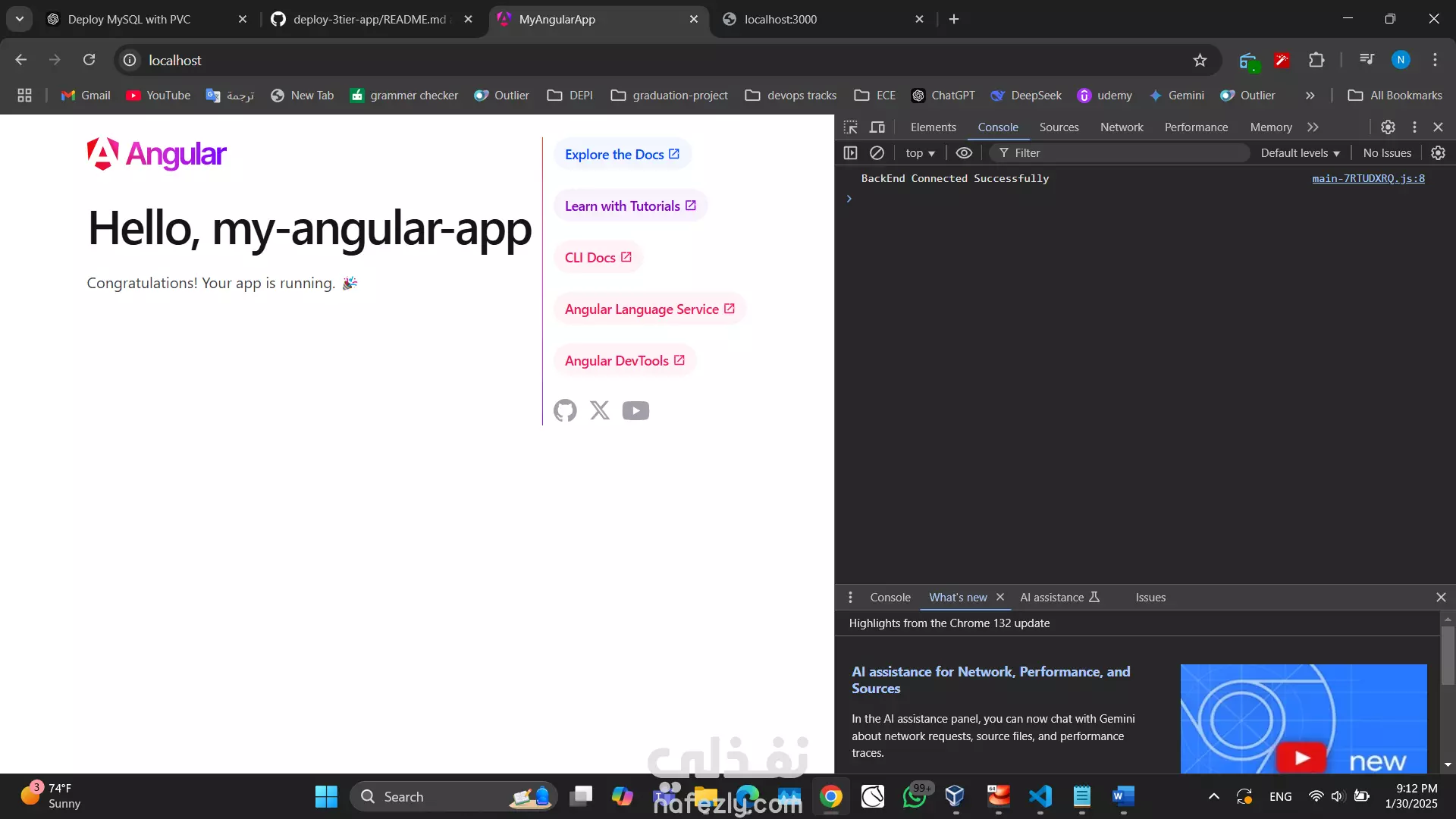The image size is (1456, 819).
Task: Click the No Issues indicator
Action: pyautogui.click(x=1387, y=153)
